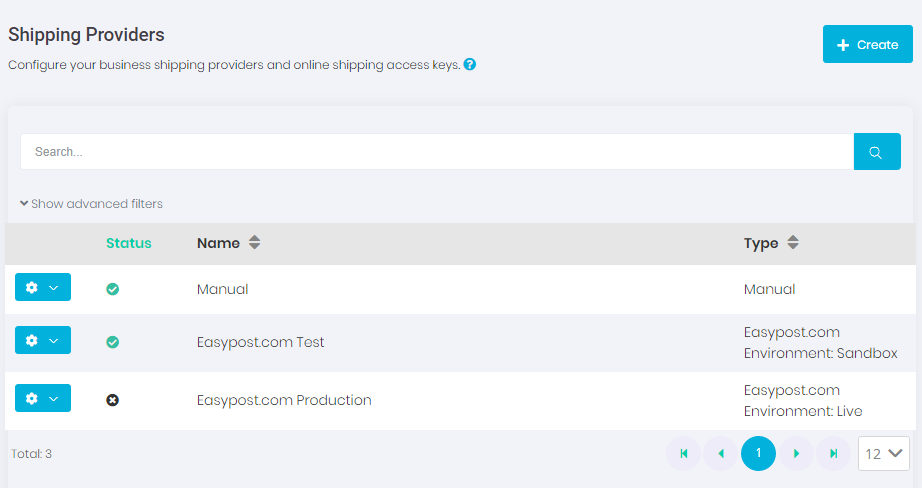The image size is (922, 488).
Task: Toggle green status check of Manual
Action: 113,289
